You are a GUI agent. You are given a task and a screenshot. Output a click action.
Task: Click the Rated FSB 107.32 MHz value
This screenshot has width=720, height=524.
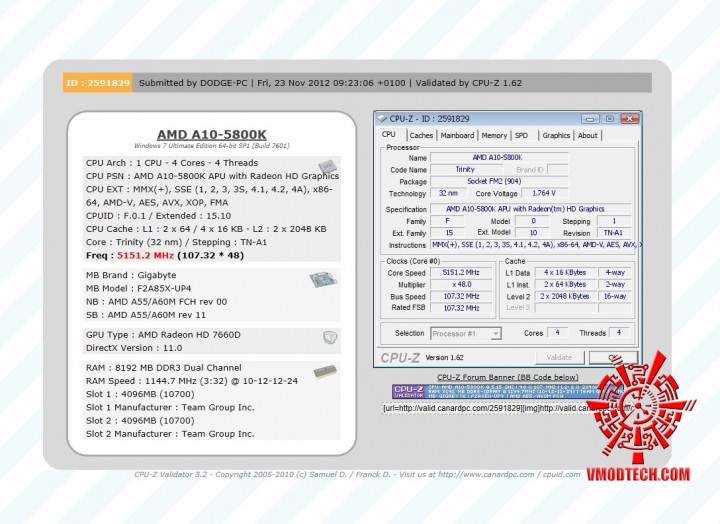(x=461, y=308)
